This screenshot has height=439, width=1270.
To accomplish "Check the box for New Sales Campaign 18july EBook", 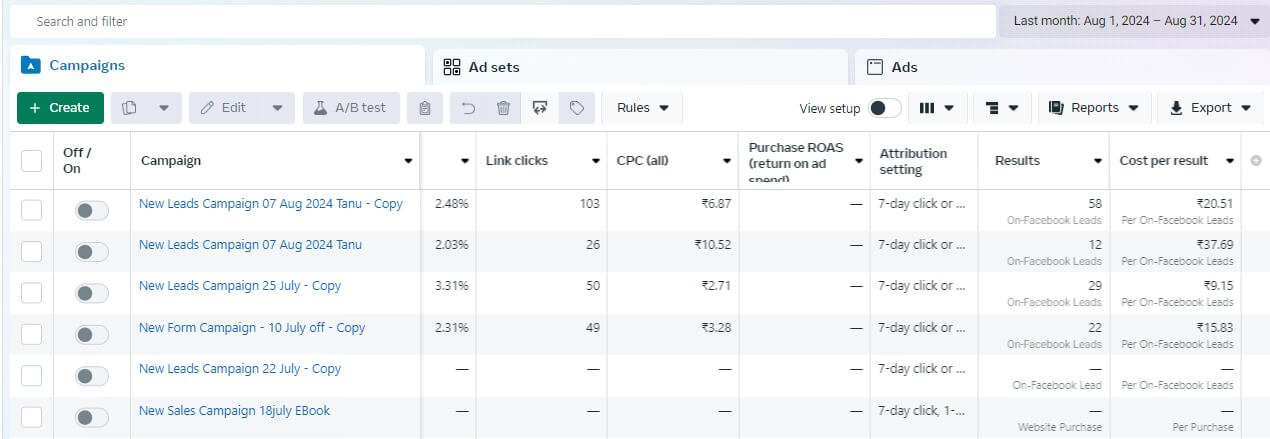I will pyautogui.click(x=32, y=417).
